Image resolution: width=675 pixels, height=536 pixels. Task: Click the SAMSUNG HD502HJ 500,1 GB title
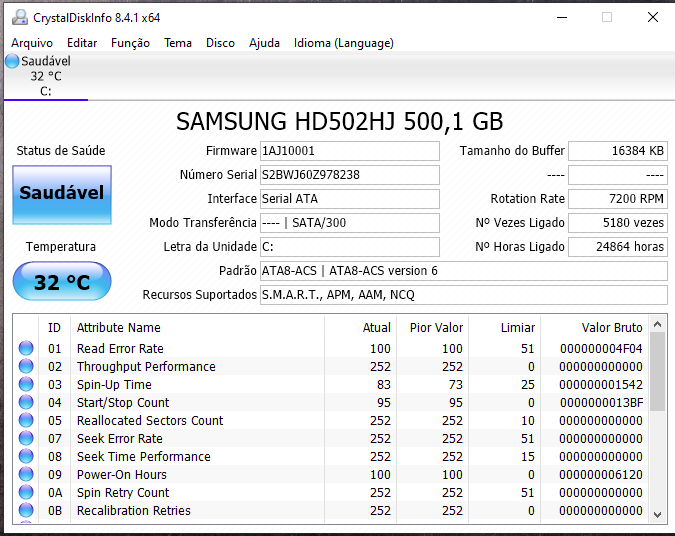pyautogui.click(x=339, y=121)
